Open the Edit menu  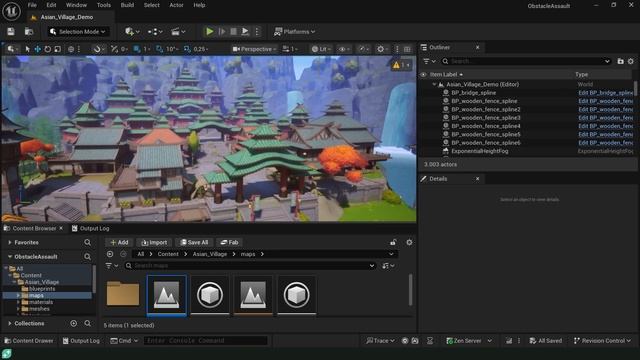(51, 5)
